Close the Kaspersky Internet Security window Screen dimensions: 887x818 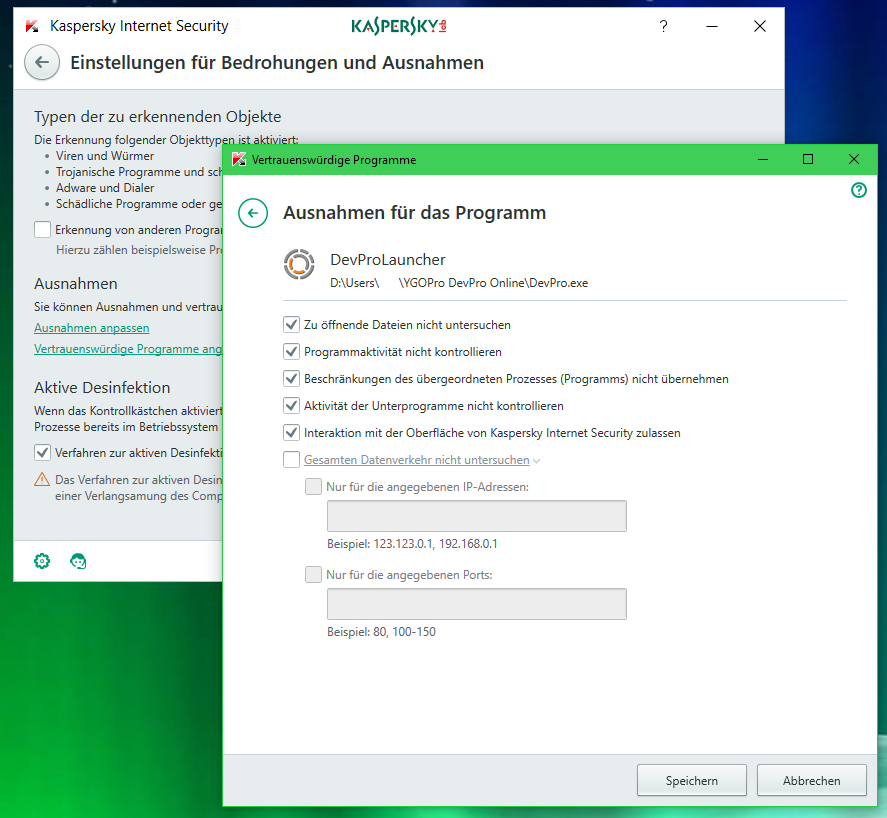760,26
